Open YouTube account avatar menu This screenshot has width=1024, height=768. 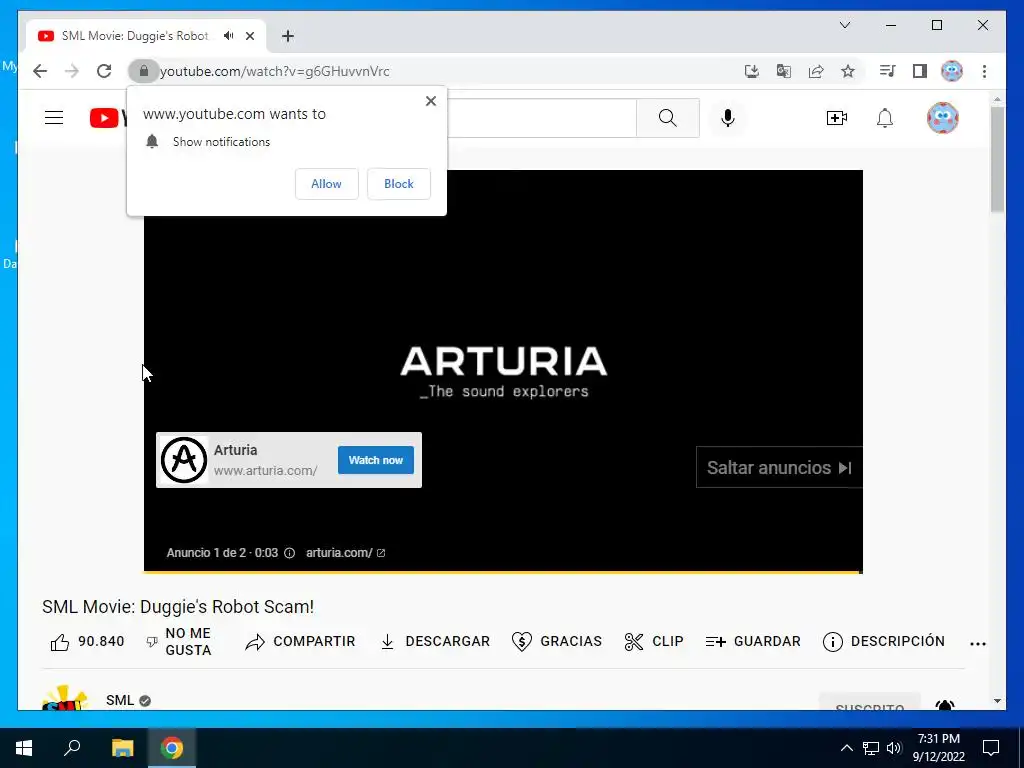click(942, 118)
